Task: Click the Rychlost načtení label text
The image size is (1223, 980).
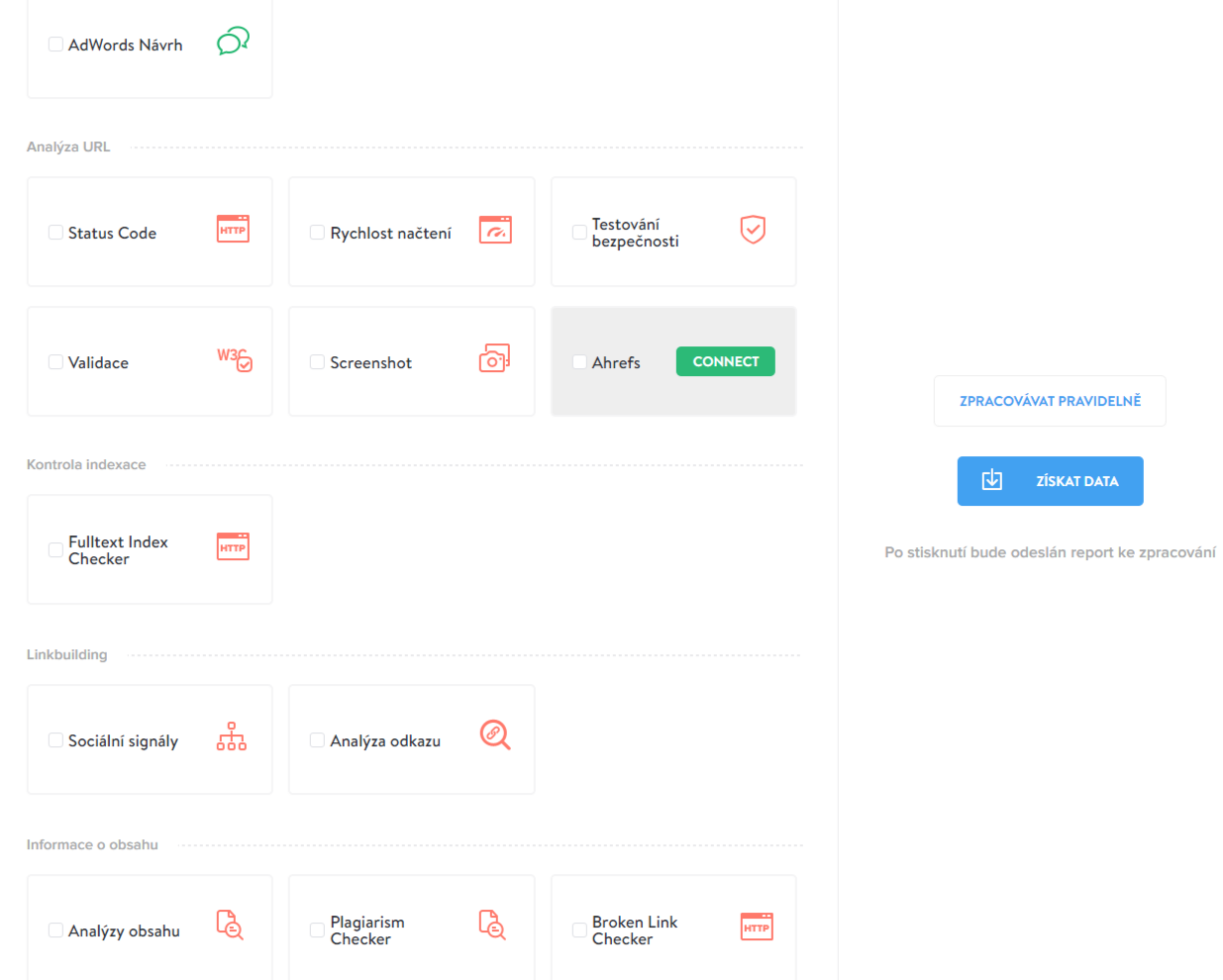Action: tap(390, 234)
